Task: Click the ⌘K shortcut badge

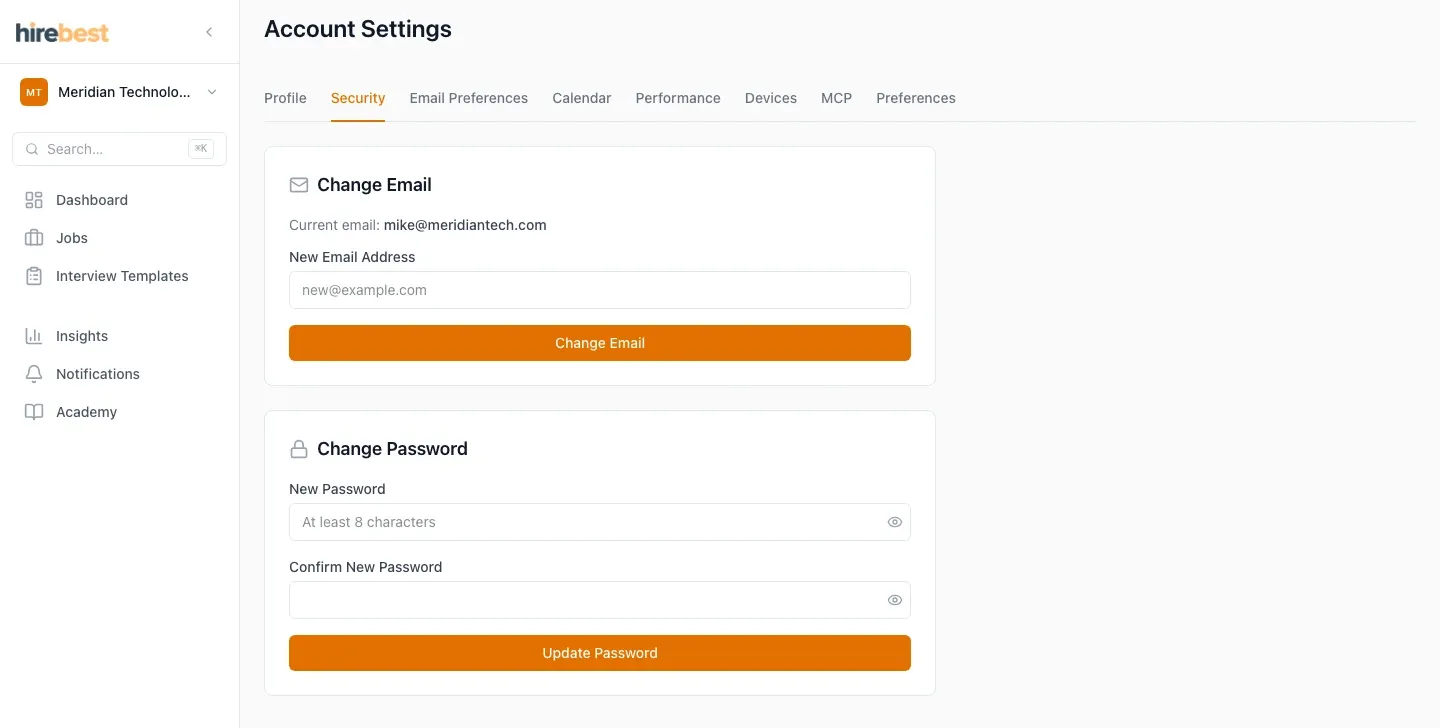Action: [201, 149]
